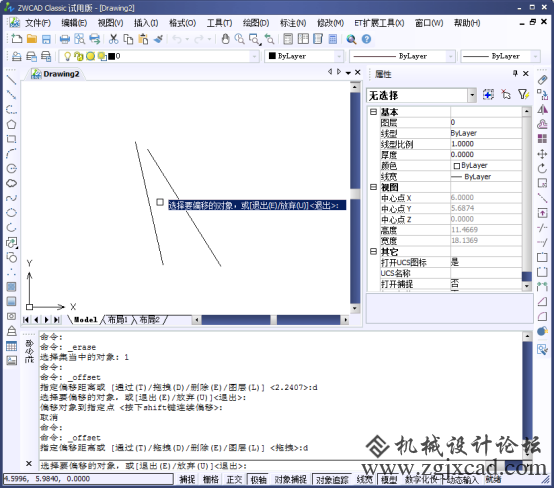Click the 捕捉 snap button in status bar
Screen dimensions: 554x489
pos(187,479)
